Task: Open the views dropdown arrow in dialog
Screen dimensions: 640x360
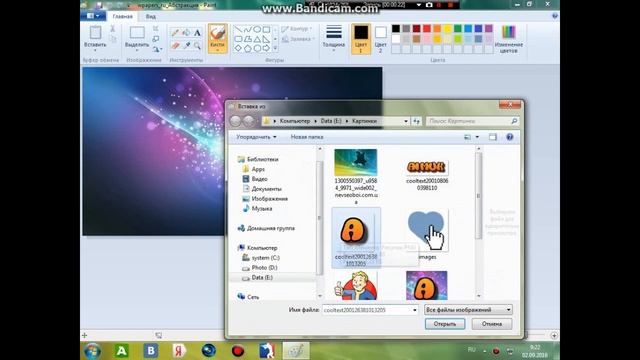Action: [477, 137]
